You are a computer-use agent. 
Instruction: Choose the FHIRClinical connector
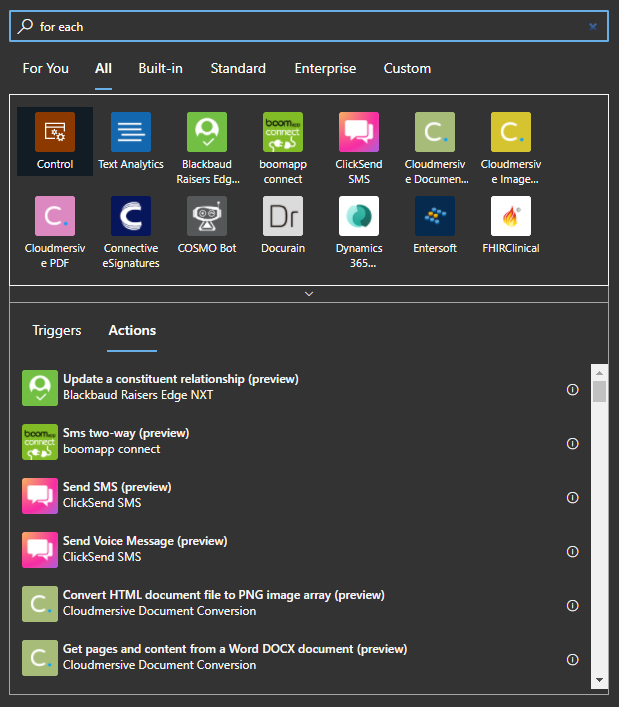point(511,216)
